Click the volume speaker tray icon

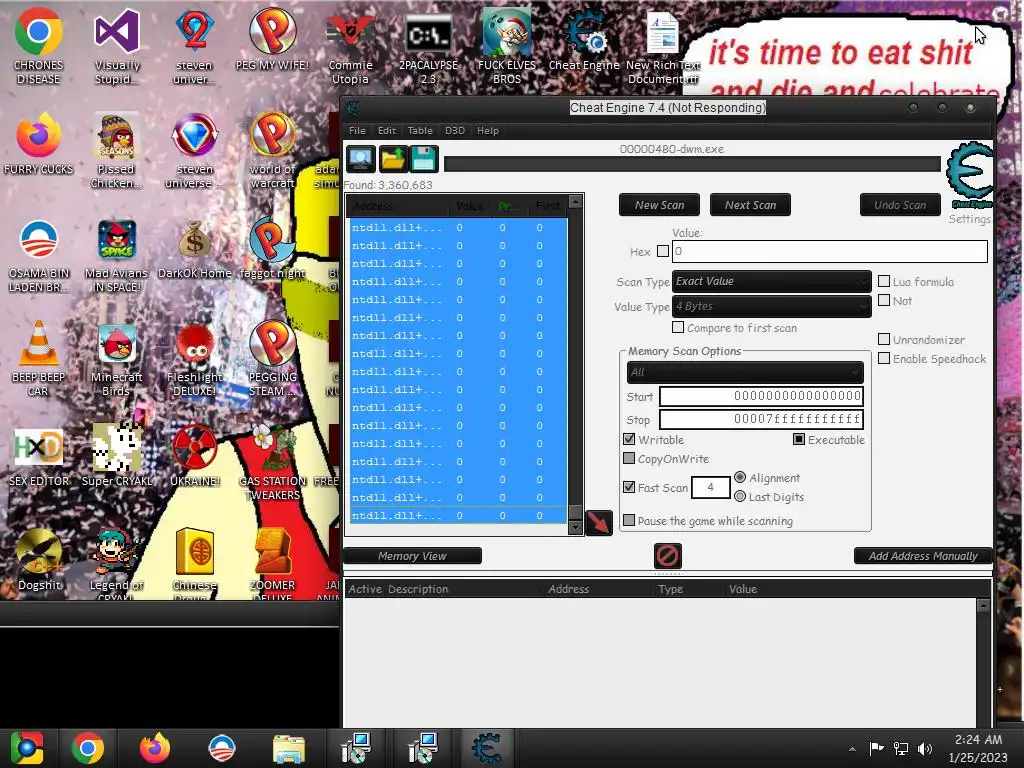(925, 748)
